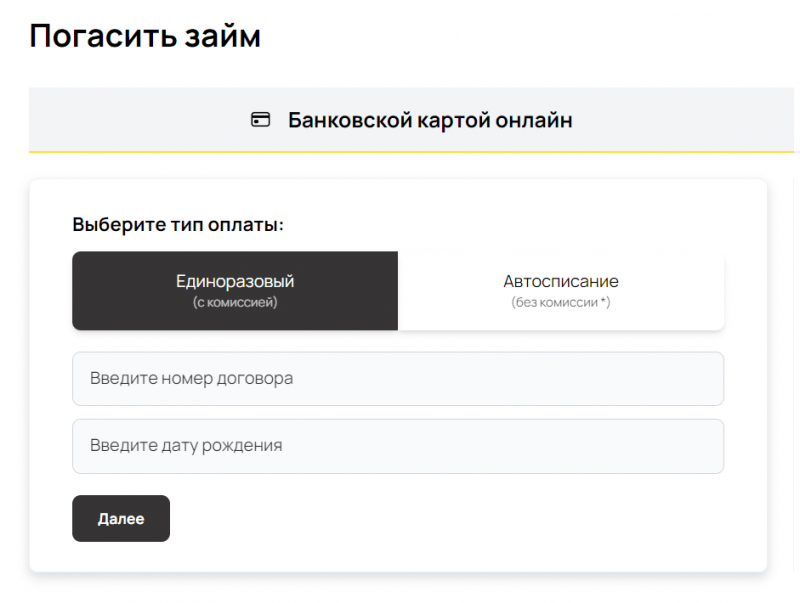Click the Введите номер договора placeholder text
The image size is (800, 603).
[x=191, y=379]
